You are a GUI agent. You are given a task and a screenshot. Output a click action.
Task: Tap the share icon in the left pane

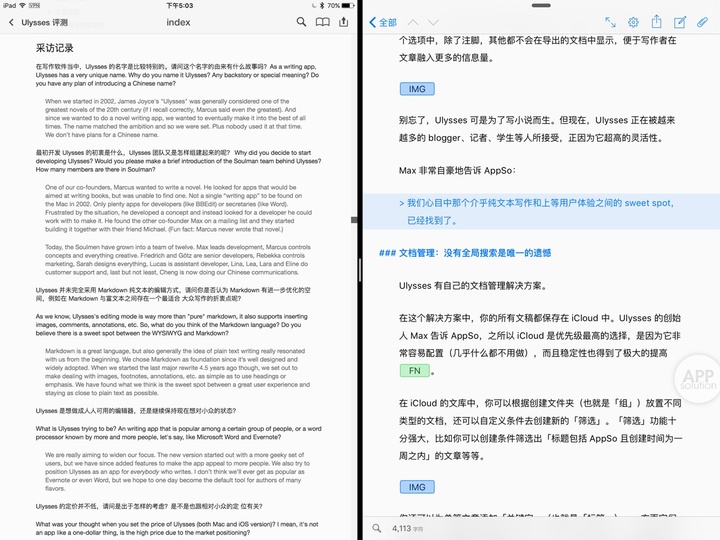tap(345, 21)
